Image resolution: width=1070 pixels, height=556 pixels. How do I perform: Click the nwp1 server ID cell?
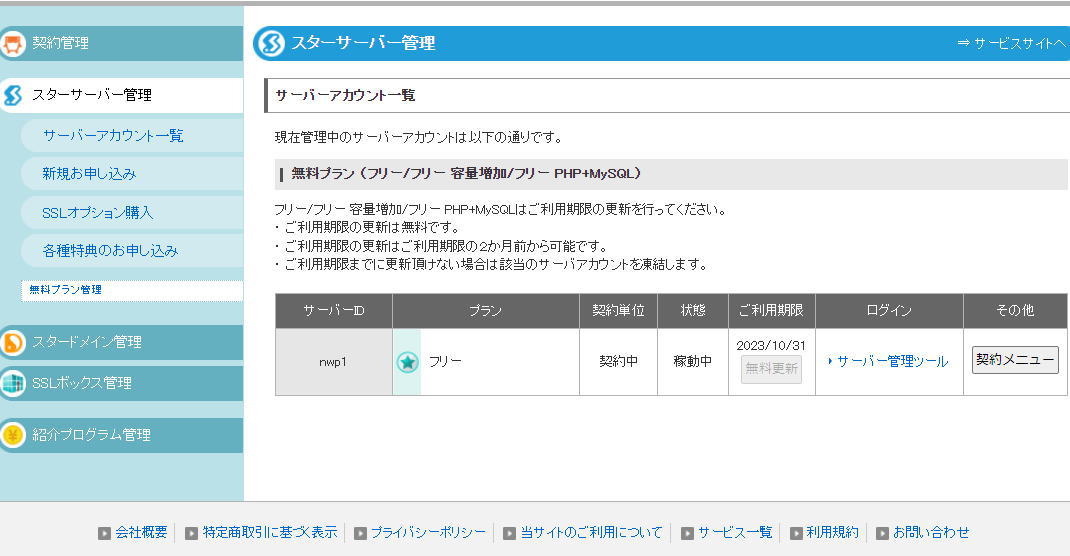pyautogui.click(x=334, y=362)
